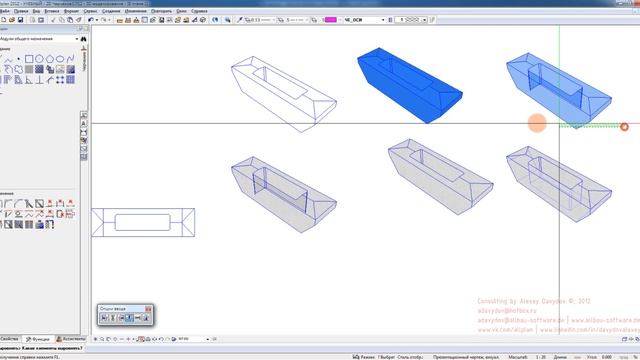Click the binoculars Find icon
The width and height of the screenshot is (640, 360).
tap(83, 39)
